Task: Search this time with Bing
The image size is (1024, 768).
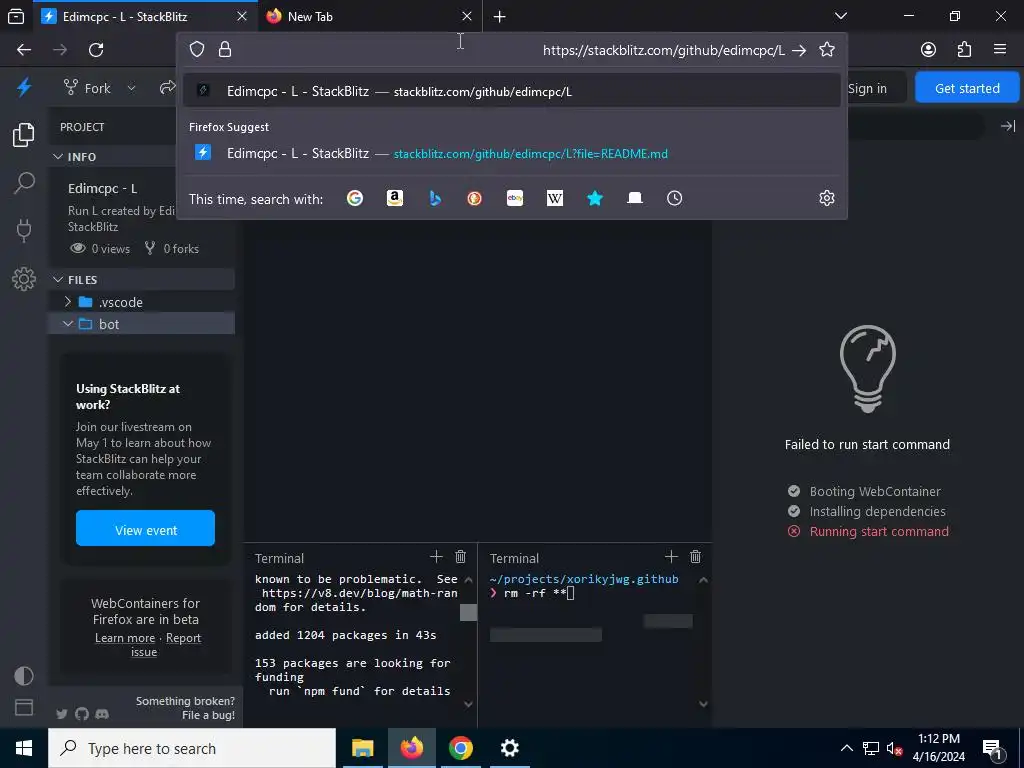Action: point(435,198)
